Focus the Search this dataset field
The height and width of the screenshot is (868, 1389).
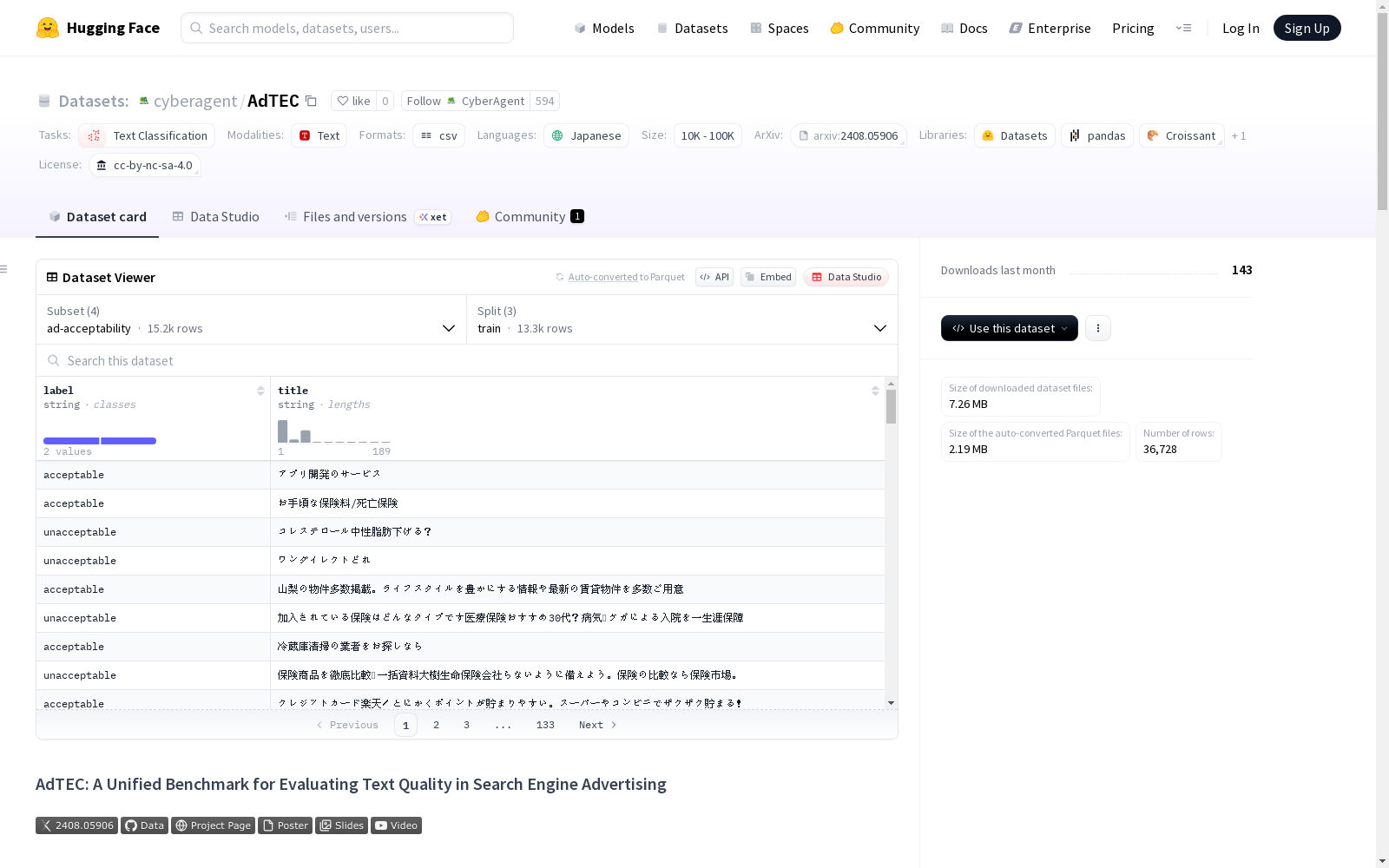467,360
